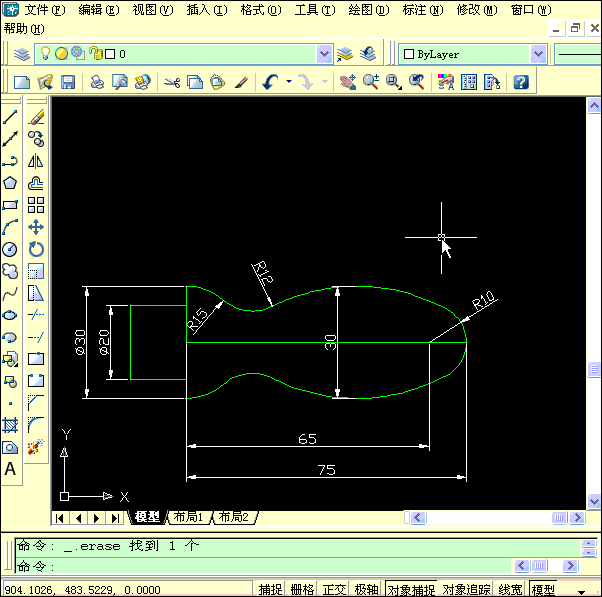Click the vertical scrollbar down arrow
Image resolution: width=602 pixels, height=597 pixels.
click(x=594, y=501)
